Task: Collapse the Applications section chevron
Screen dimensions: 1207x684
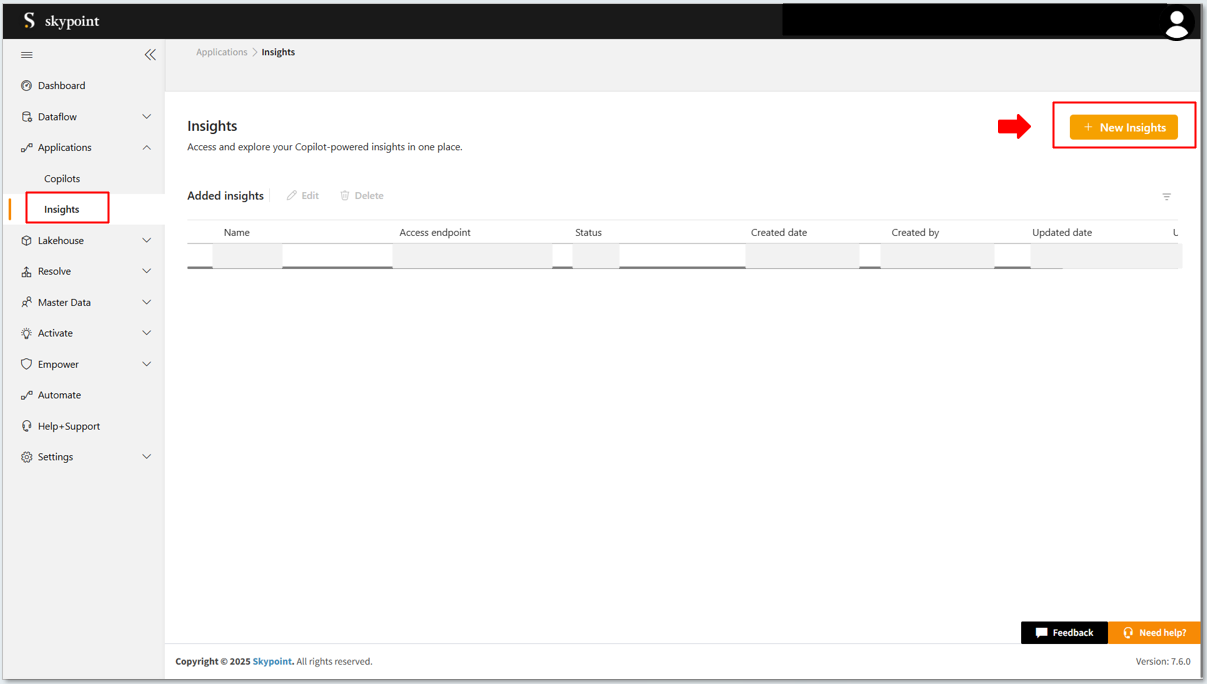Action: [146, 148]
